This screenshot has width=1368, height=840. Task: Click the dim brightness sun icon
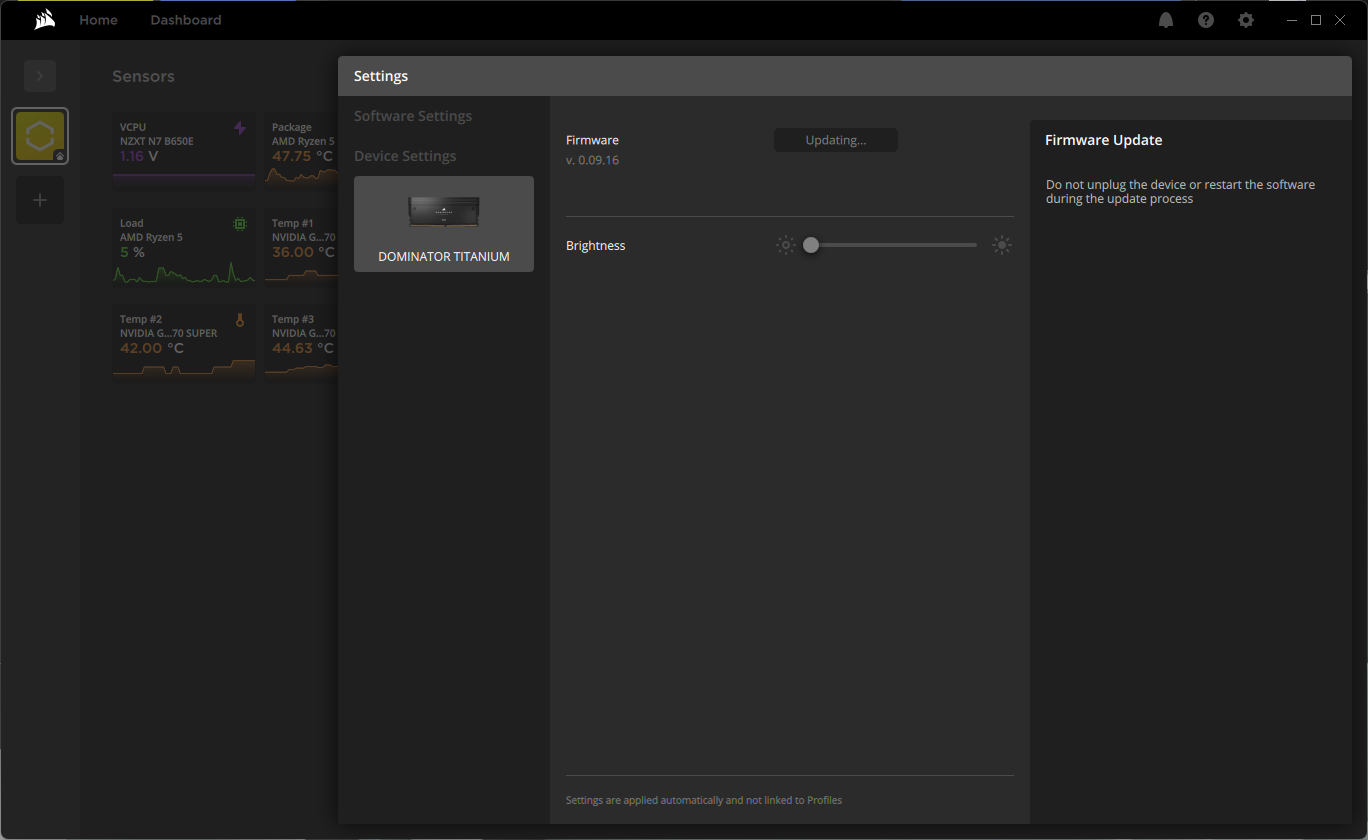[x=786, y=245]
